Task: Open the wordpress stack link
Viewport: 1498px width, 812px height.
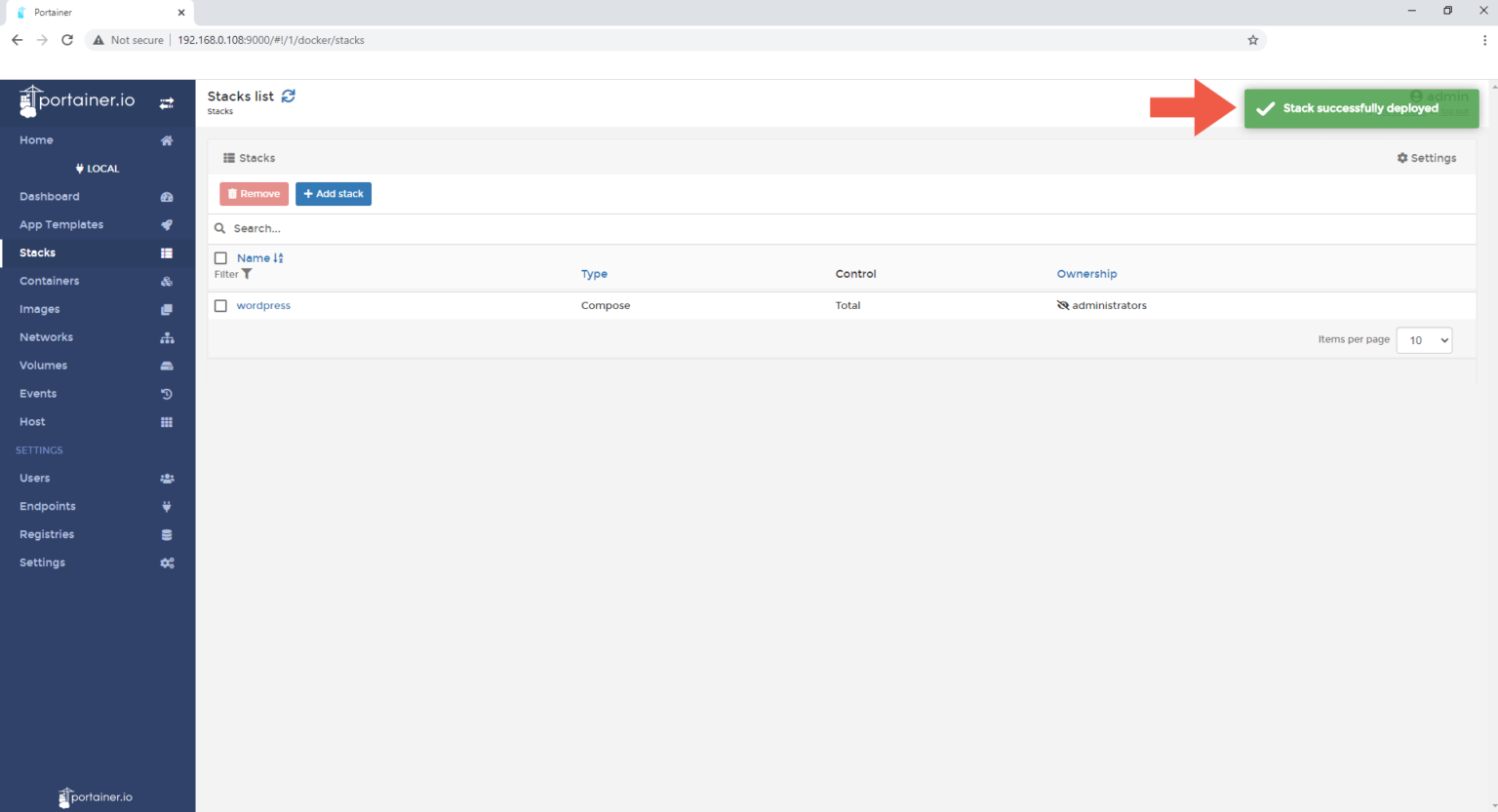Action: click(263, 306)
